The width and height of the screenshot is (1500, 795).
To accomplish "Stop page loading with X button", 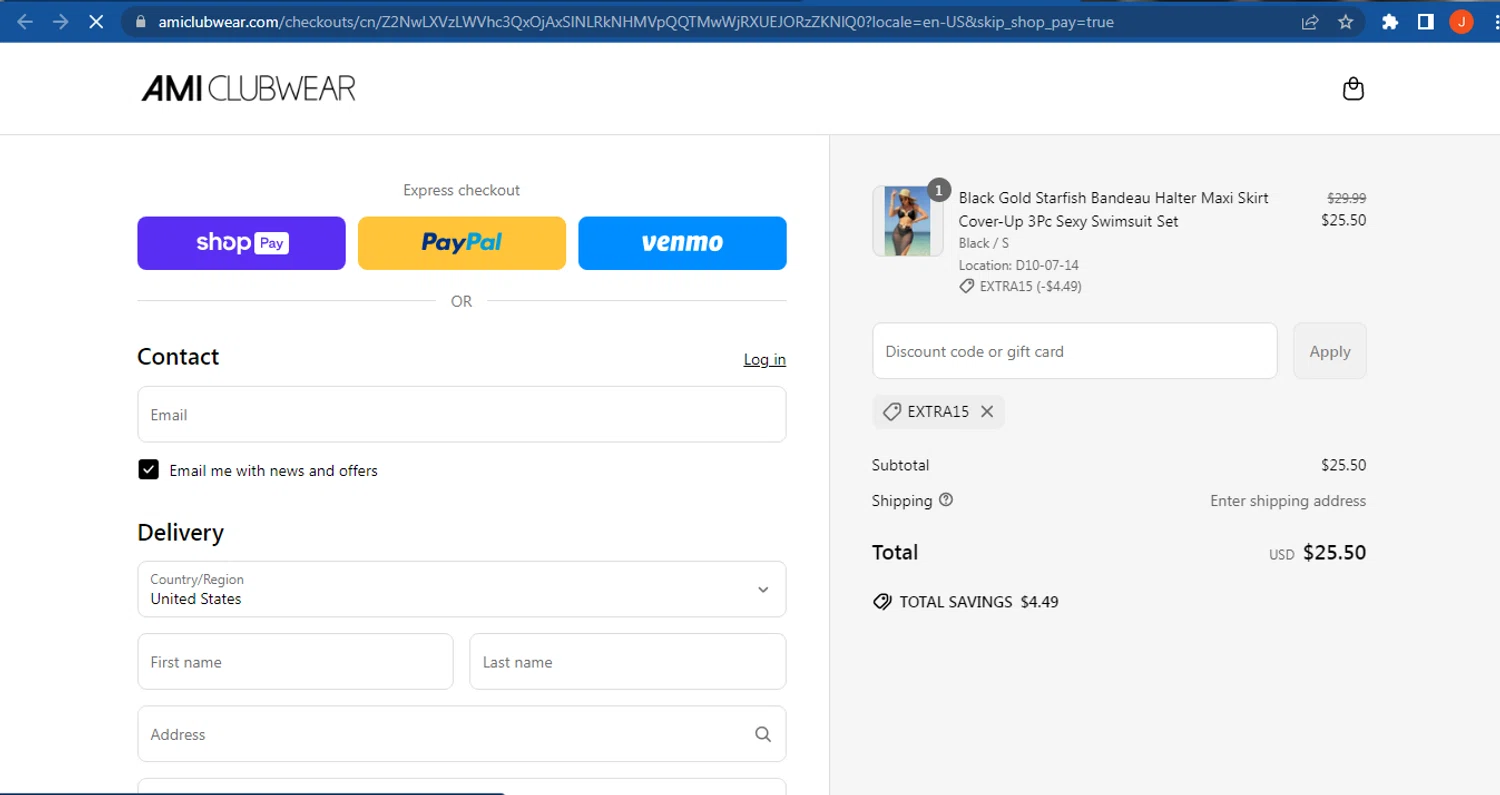I will 96,21.
